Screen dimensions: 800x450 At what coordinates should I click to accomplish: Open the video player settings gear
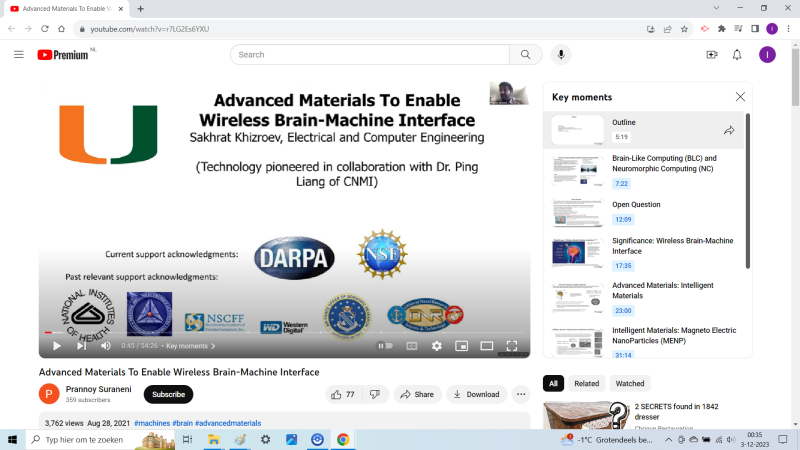point(437,346)
